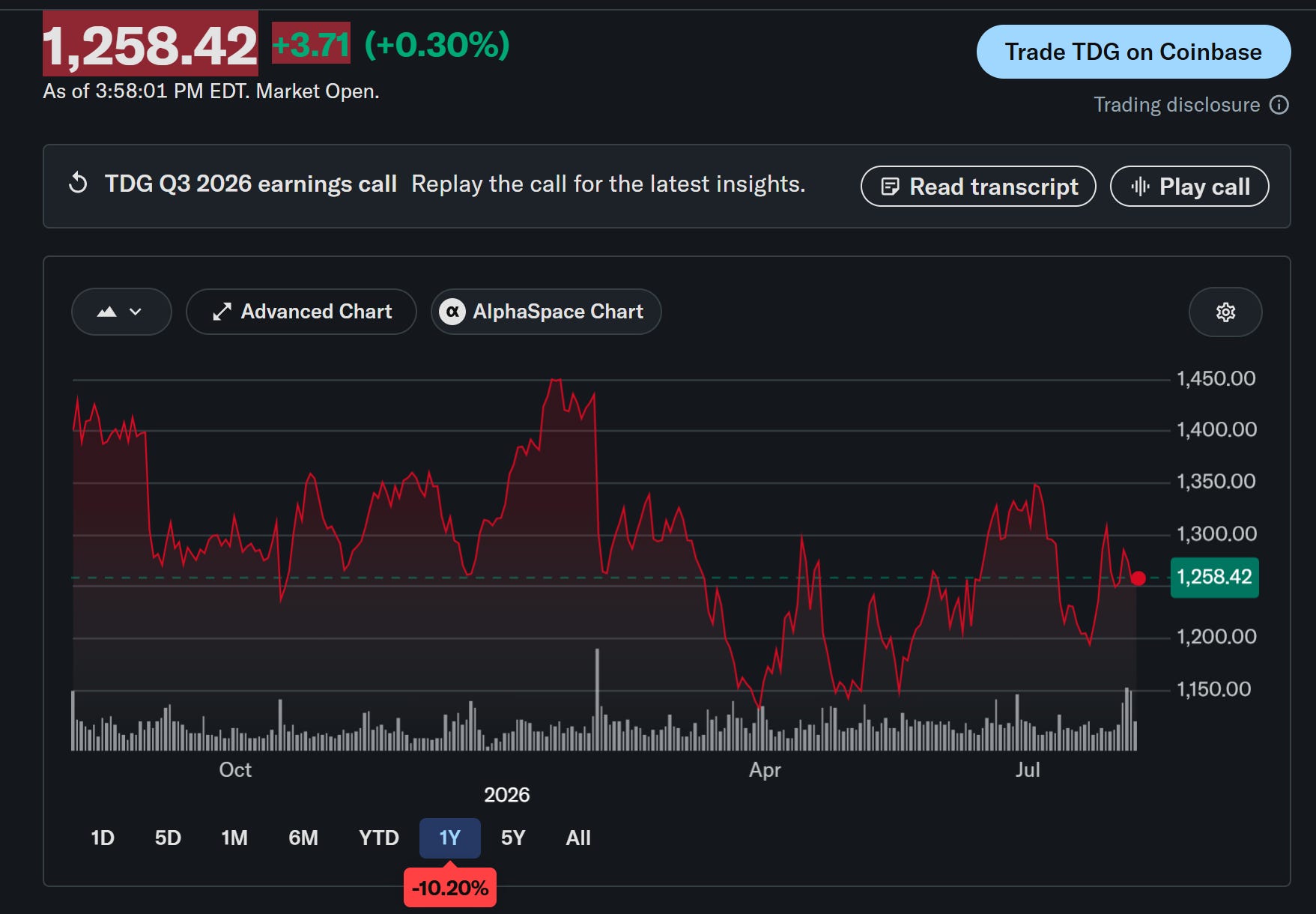Click the market open timestamp text
Screen dimensions: 1316x914
click(x=211, y=91)
